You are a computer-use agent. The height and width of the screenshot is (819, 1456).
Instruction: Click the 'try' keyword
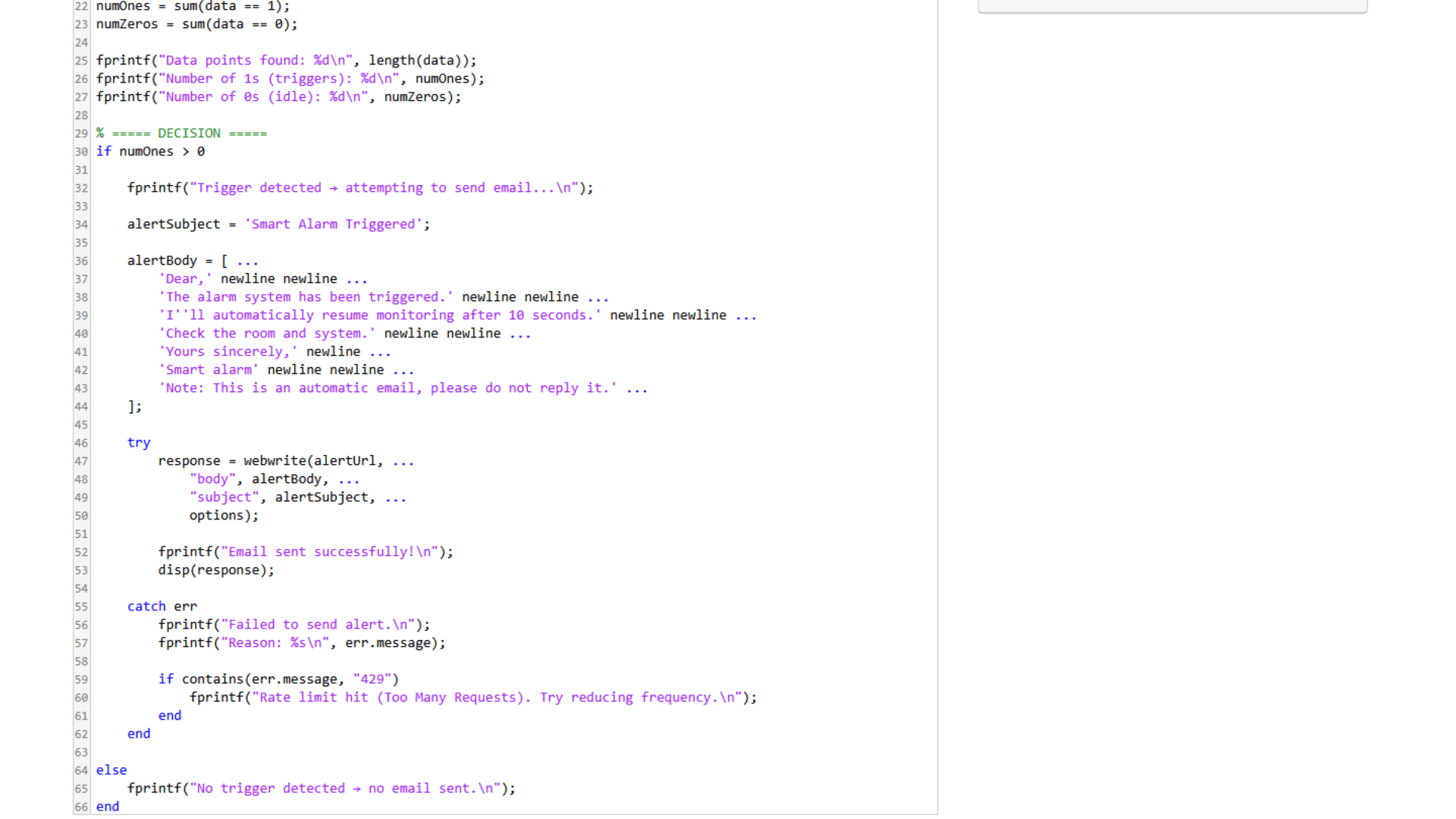click(139, 443)
